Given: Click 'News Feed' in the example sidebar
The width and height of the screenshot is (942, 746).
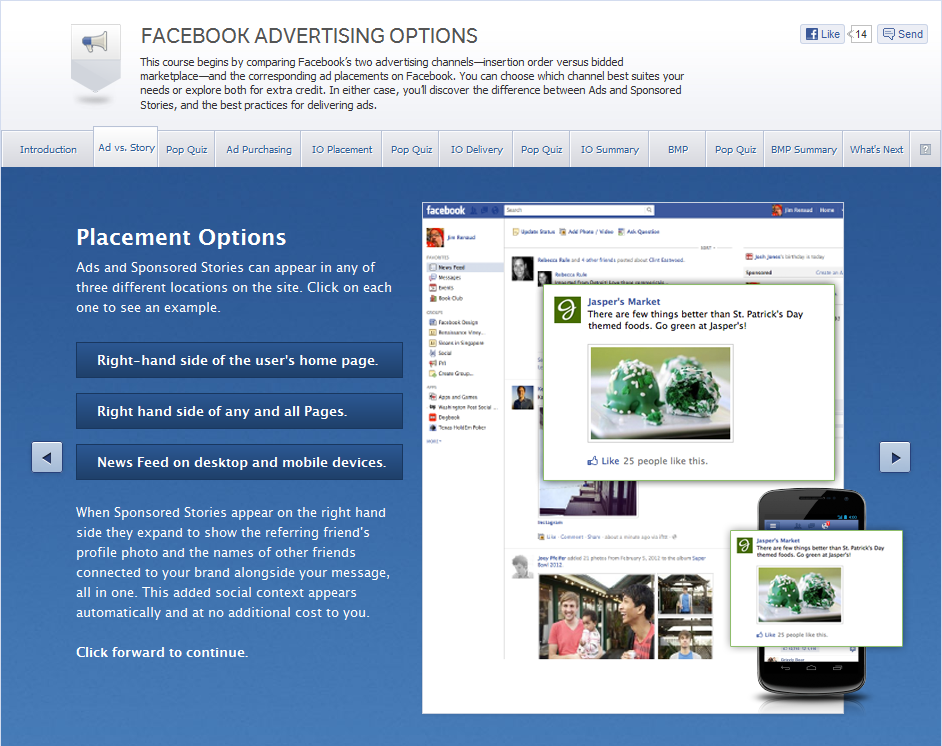Looking at the screenshot, I should [x=465, y=267].
